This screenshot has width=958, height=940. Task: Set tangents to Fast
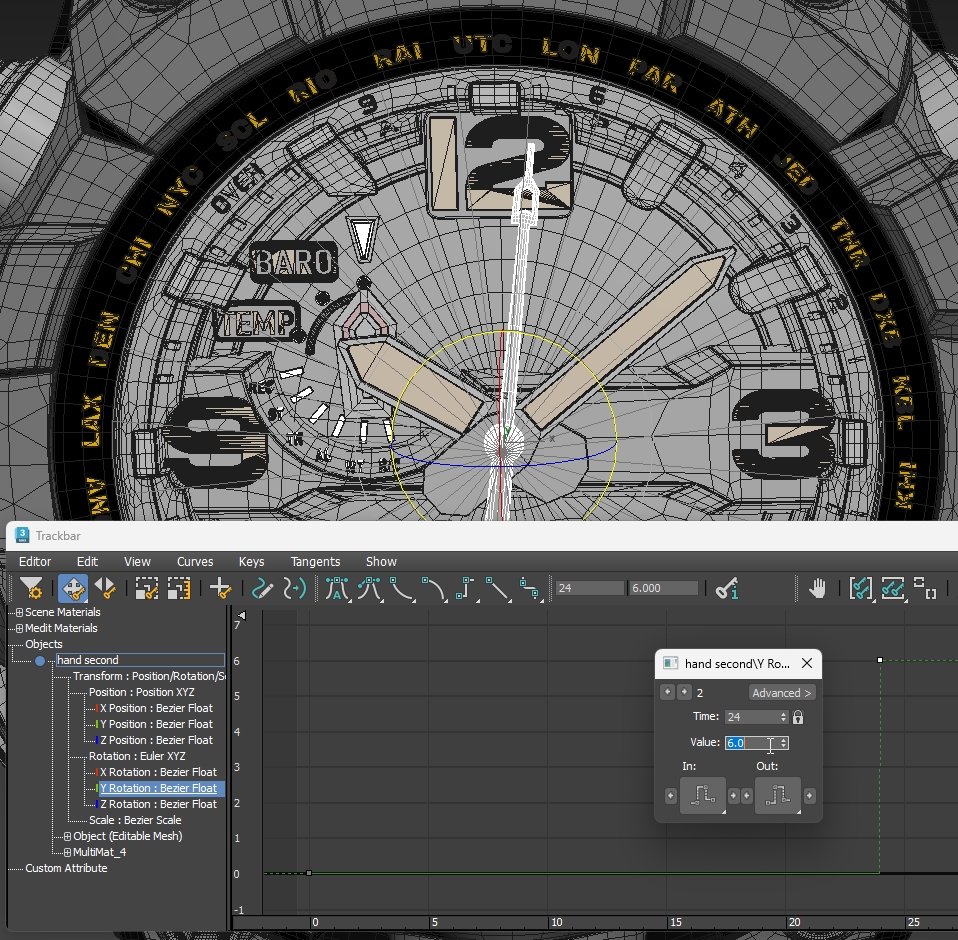[401, 589]
